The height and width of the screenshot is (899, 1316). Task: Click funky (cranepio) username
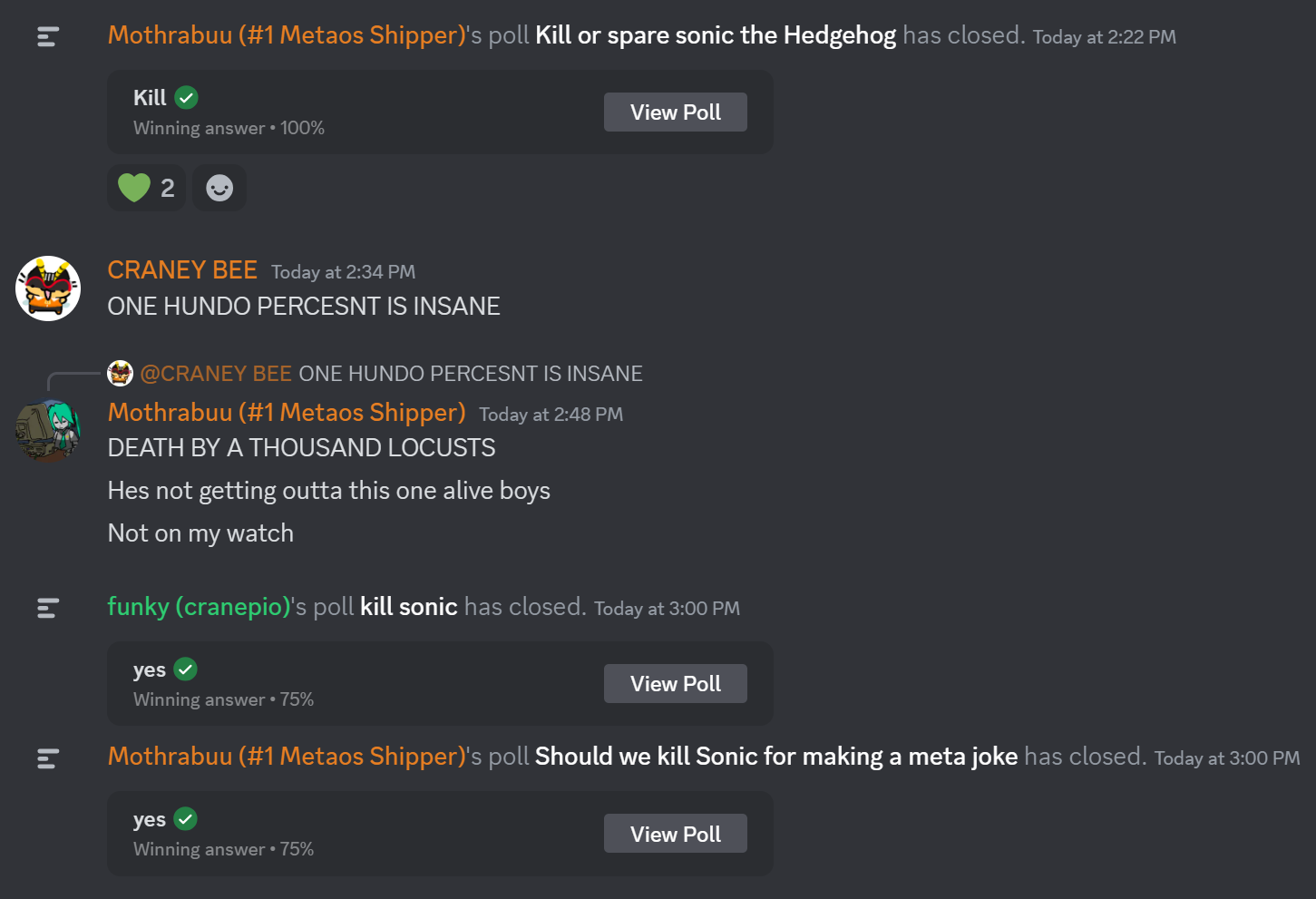click(199, 607)
